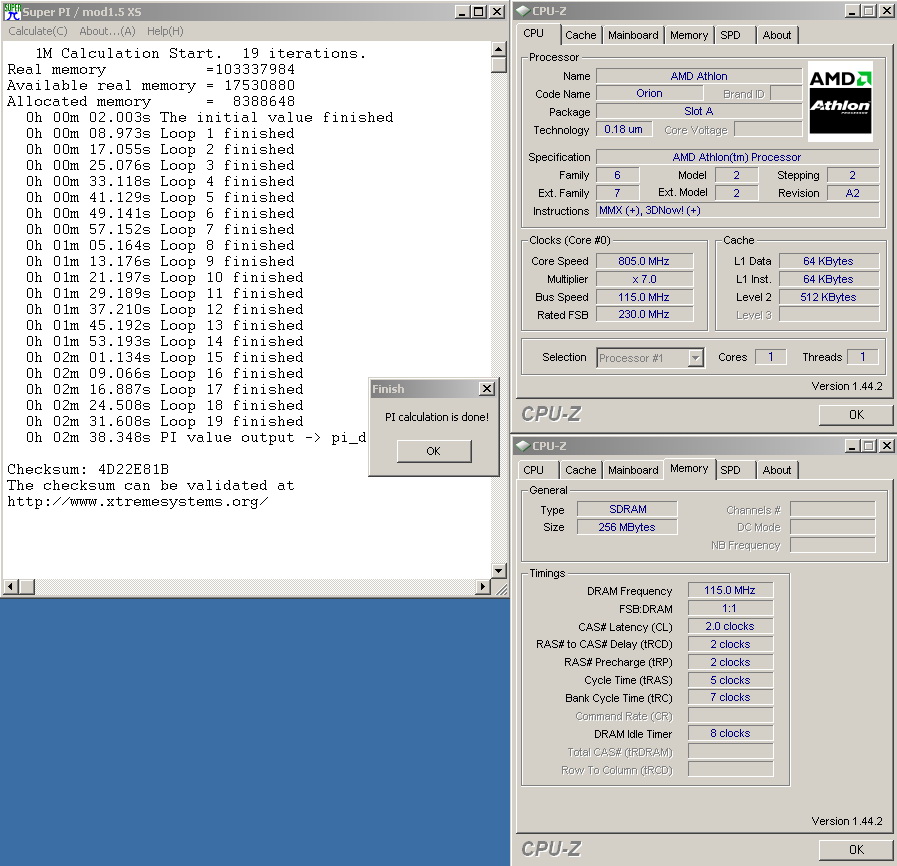Click the AMD Athlon logo image
This screenshot has height=866, width=897.
click(840, 101)
